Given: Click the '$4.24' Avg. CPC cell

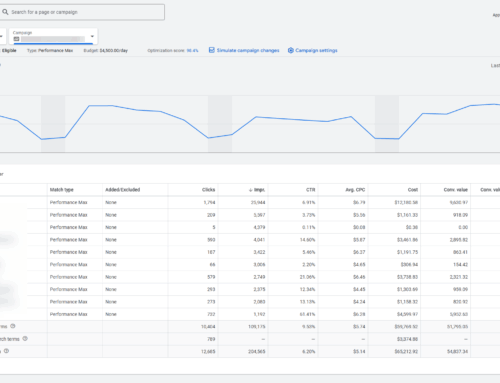Looking at the screenshot, I should point(359,302).
